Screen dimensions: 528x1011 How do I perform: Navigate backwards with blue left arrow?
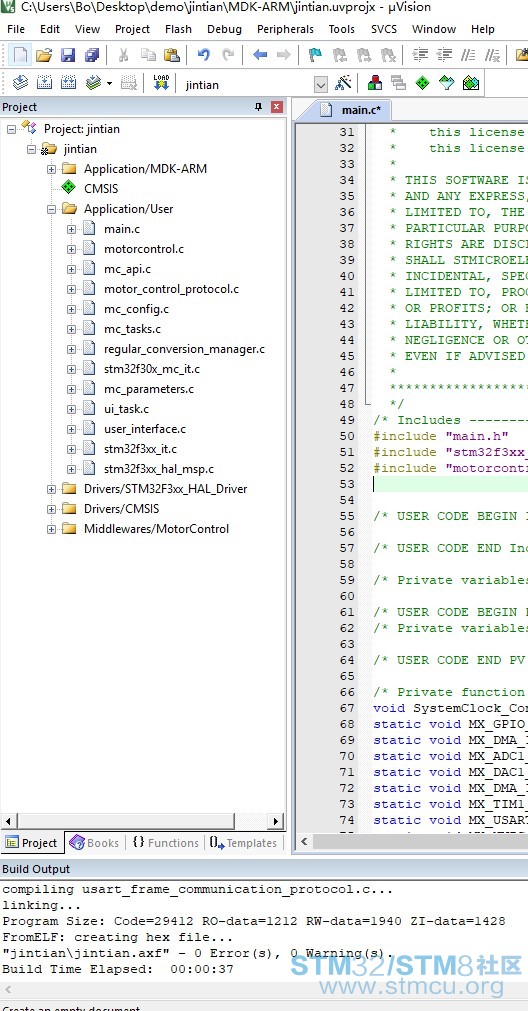click(x=260, y=55)
